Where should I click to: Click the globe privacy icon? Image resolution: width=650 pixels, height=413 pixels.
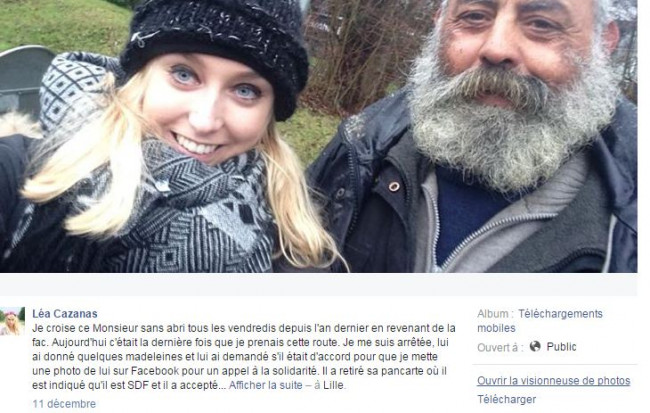[535, 346]
